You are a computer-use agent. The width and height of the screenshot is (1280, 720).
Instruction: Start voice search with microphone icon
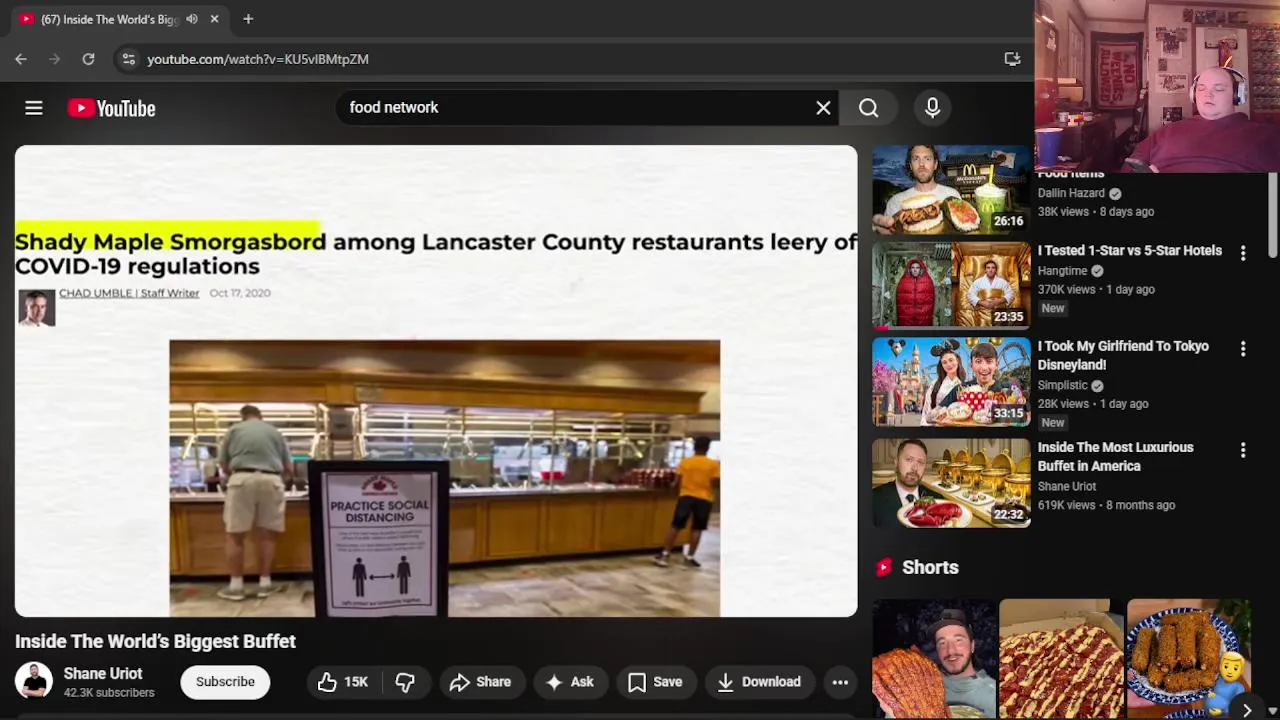(932, 108)
